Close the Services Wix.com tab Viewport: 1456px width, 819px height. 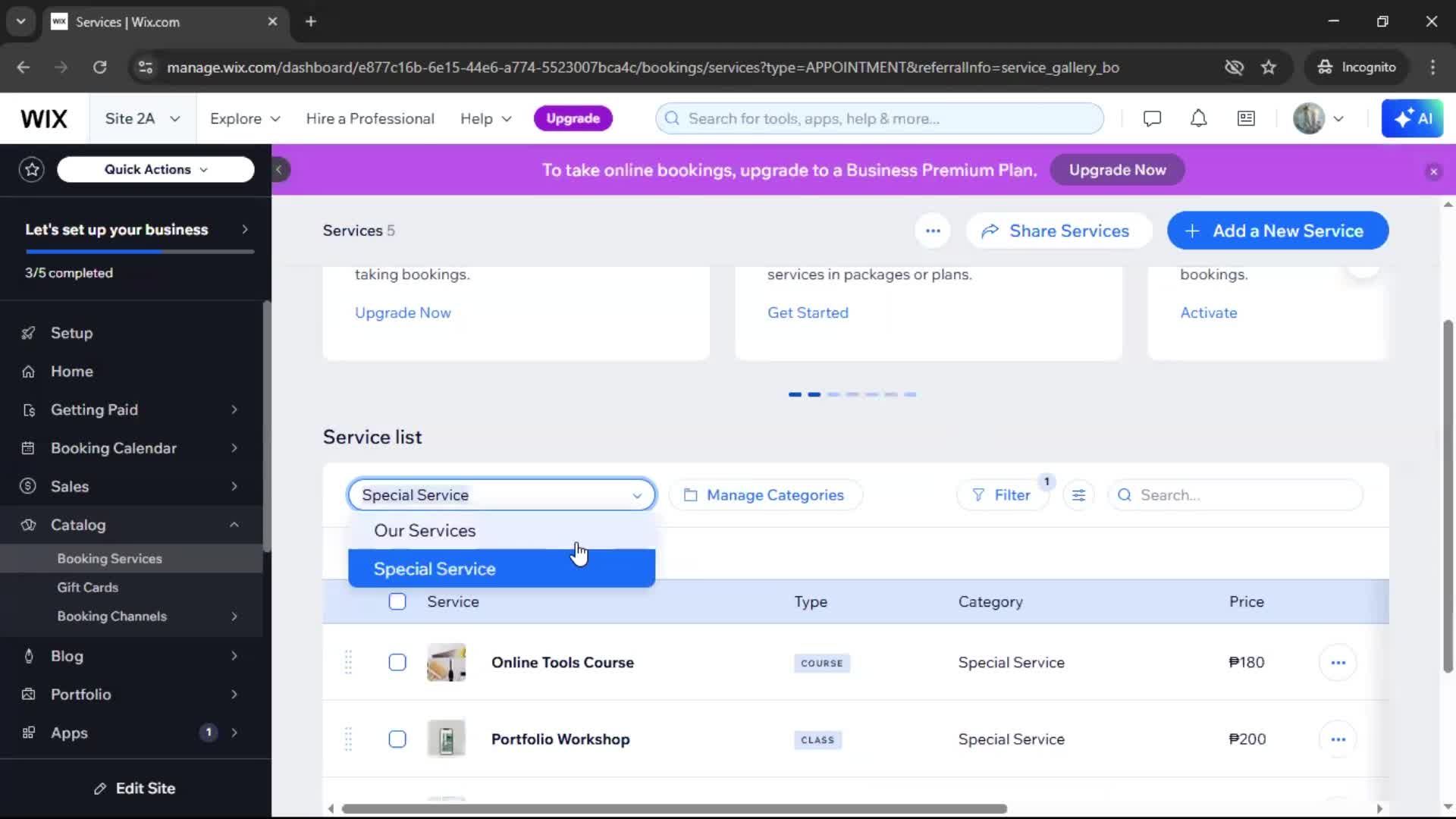pyautogui.click(x=272, y=21)
